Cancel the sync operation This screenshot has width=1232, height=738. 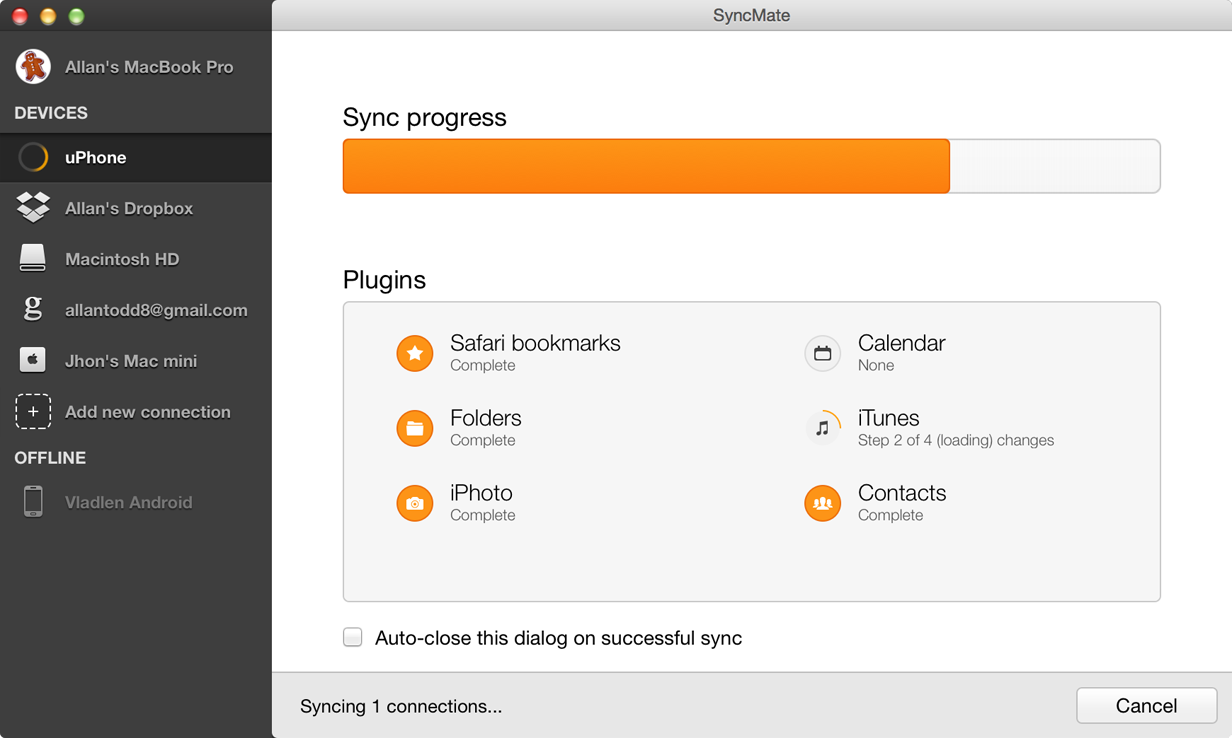[x=1146, y=706]
